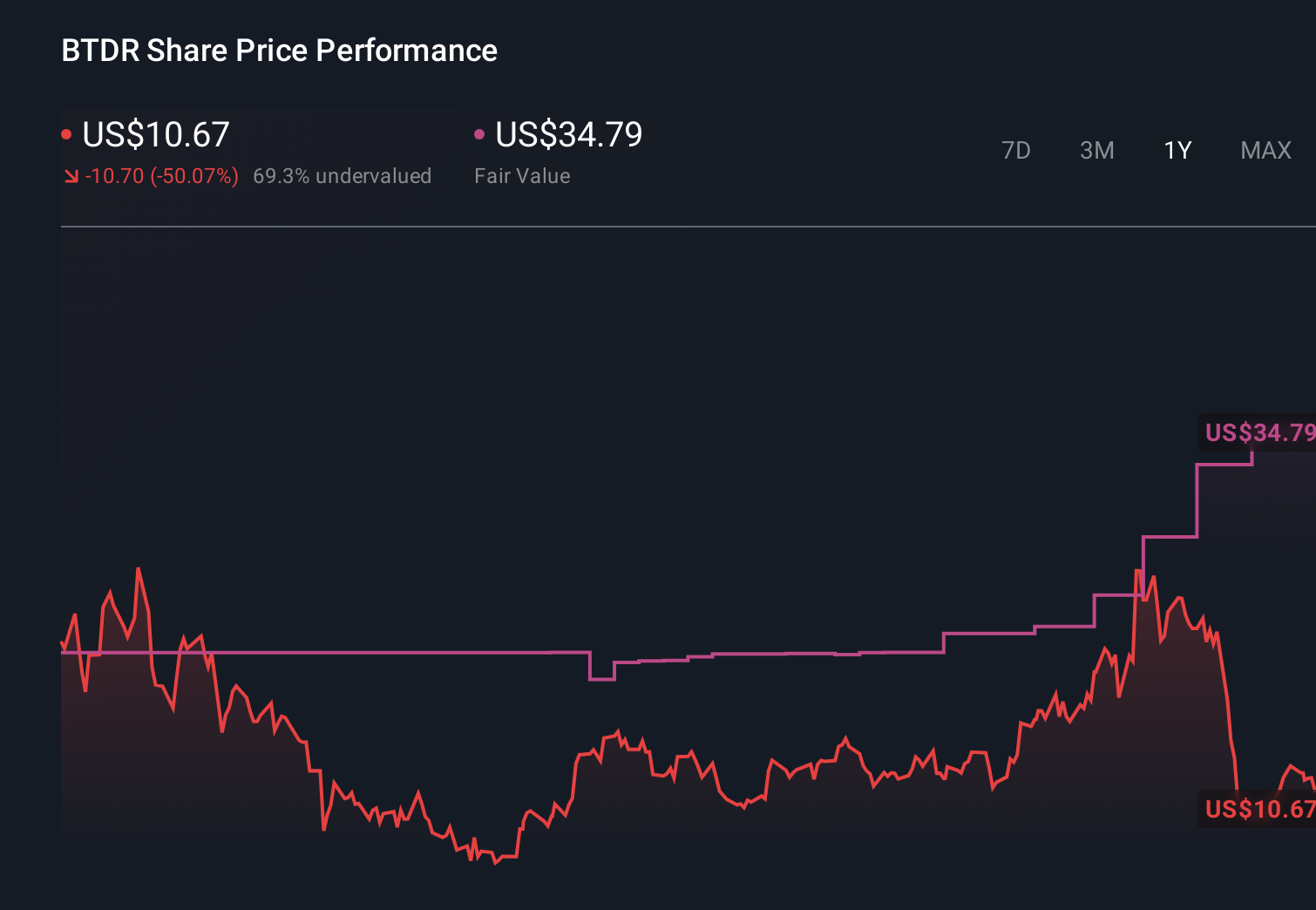The width and height of the screenshot is (1316, 910).
Task: Select the 3M time range
Action: pyautogui.click(x=1096, y=150)
